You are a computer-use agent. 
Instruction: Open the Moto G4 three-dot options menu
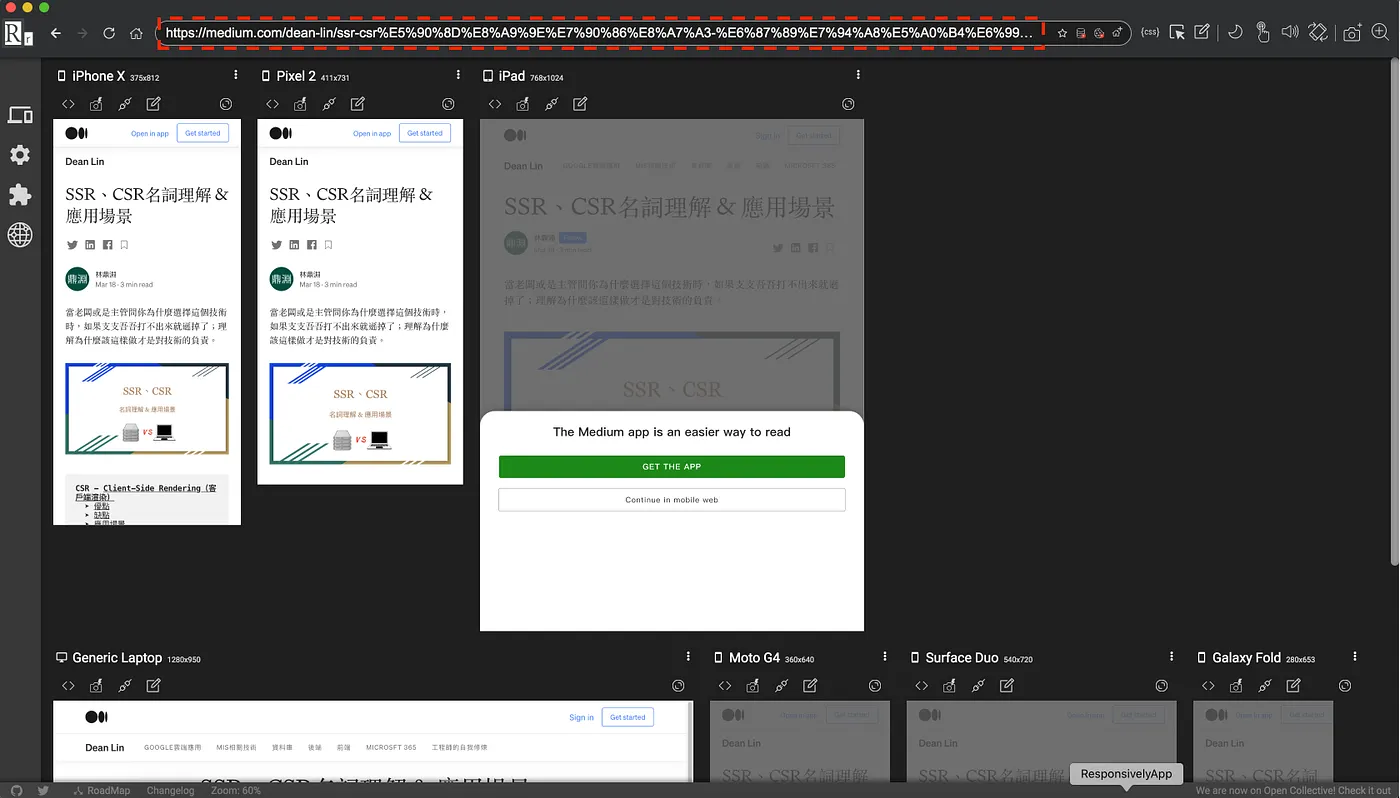(x=885, y=657)
